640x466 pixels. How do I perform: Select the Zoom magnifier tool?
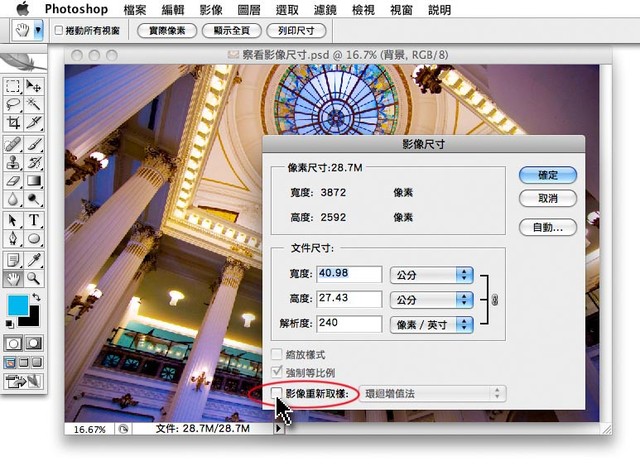coord(34,278)
